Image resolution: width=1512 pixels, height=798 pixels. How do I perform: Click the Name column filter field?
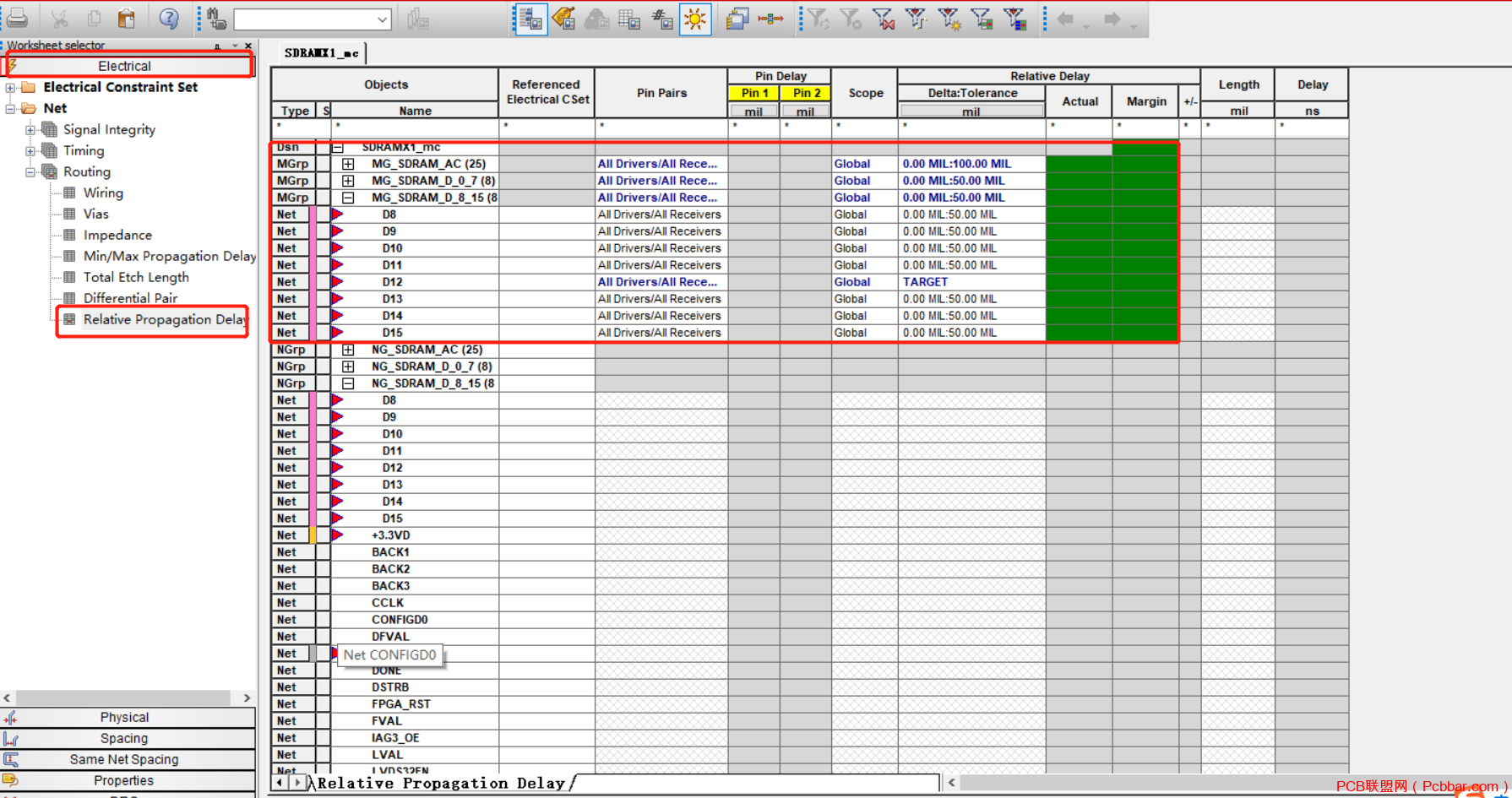click(415, 128)
